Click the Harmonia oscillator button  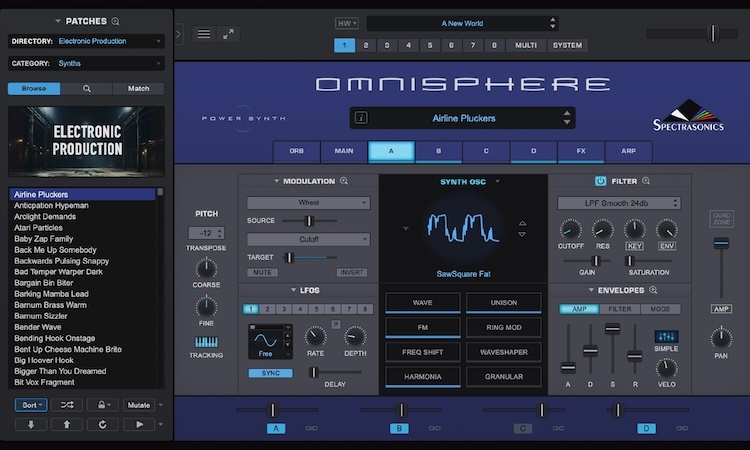point(421,378)
